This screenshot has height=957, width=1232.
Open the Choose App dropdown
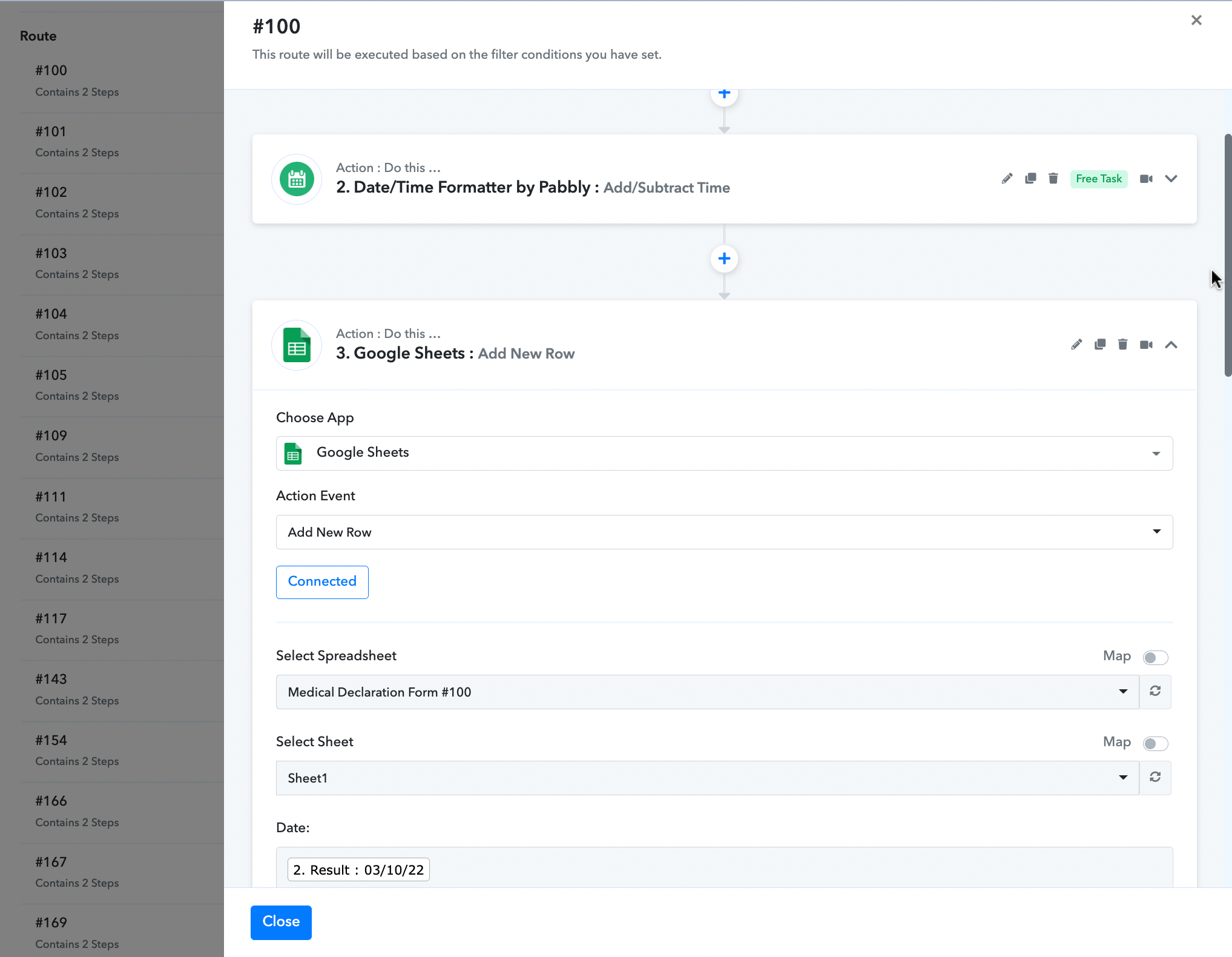724,453
